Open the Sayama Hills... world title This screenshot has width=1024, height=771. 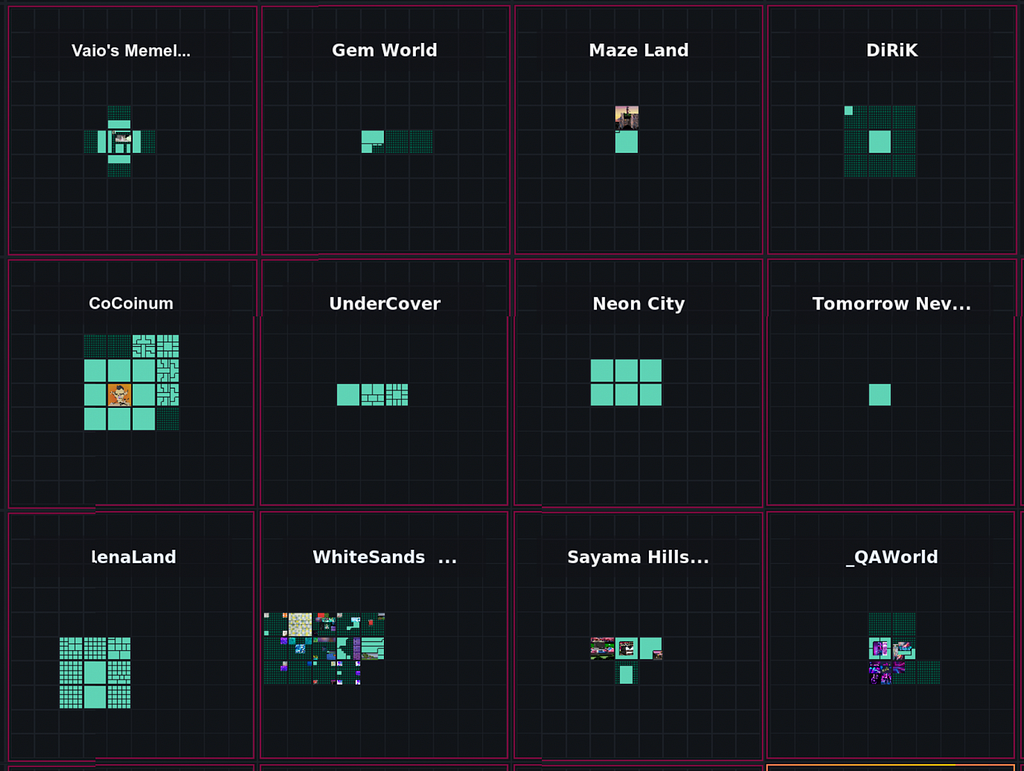[638, 557]
